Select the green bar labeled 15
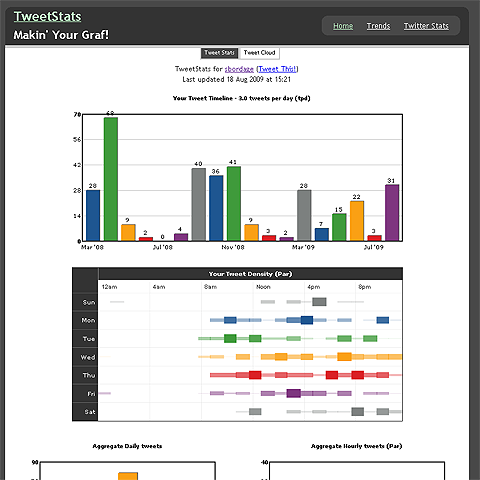 (339, 227)
